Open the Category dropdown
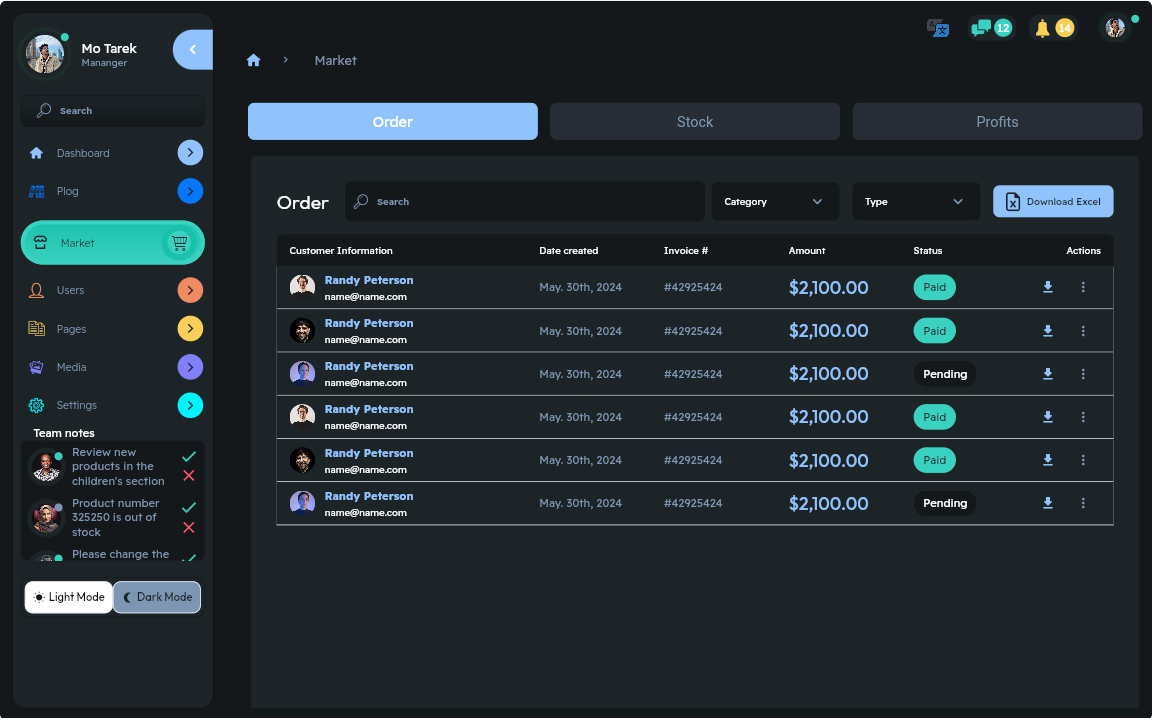 pyautogui.click(x=775, y=201)
